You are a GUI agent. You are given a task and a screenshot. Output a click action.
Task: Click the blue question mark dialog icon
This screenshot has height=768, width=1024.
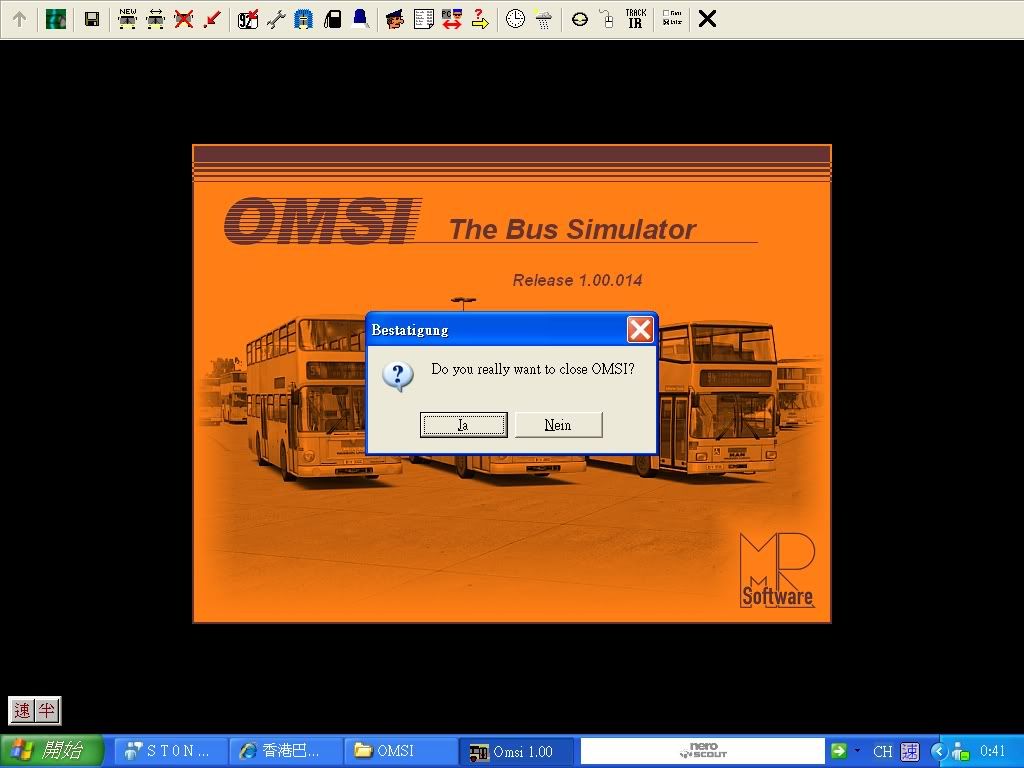398,376
